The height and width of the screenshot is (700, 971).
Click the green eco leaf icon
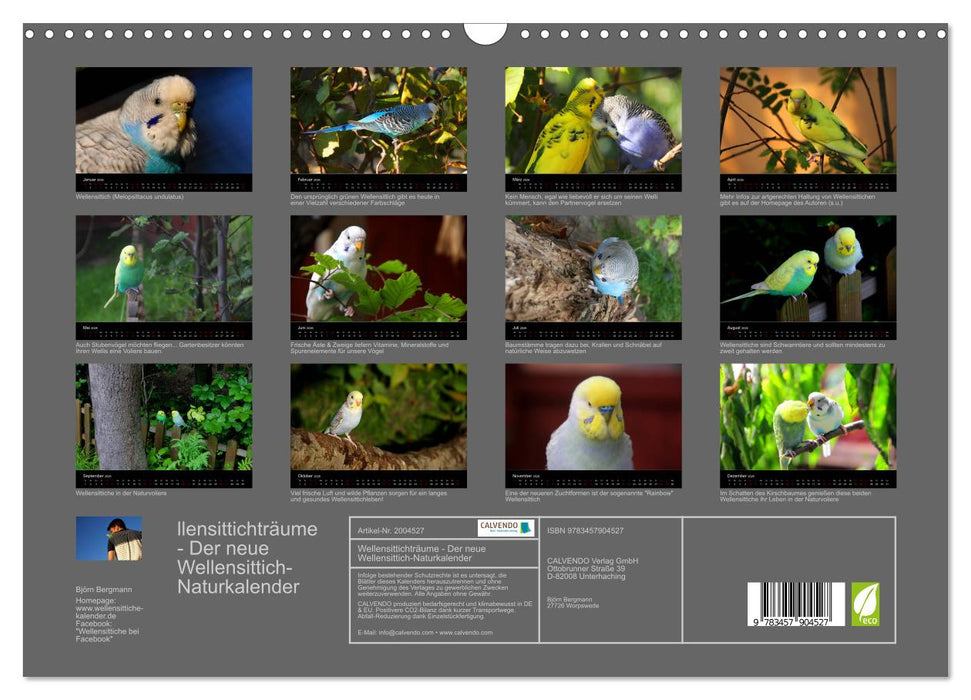[865, 604]
